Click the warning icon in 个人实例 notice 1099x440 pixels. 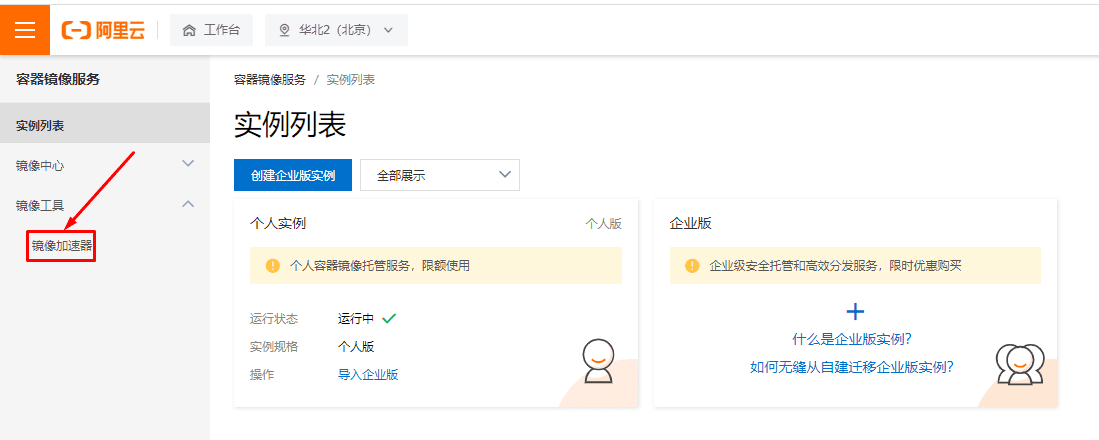click(273, 266)
